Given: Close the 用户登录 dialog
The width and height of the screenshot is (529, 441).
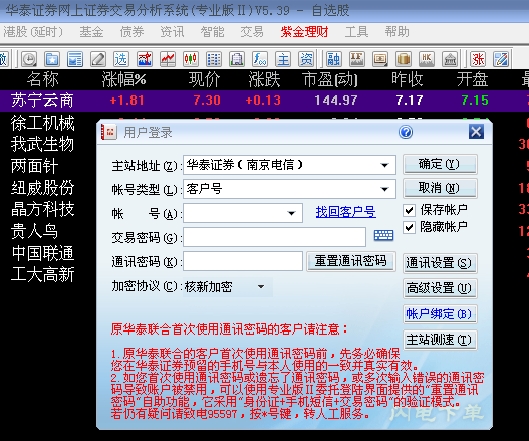Looking at the screenshot, I should pos(476,132).
